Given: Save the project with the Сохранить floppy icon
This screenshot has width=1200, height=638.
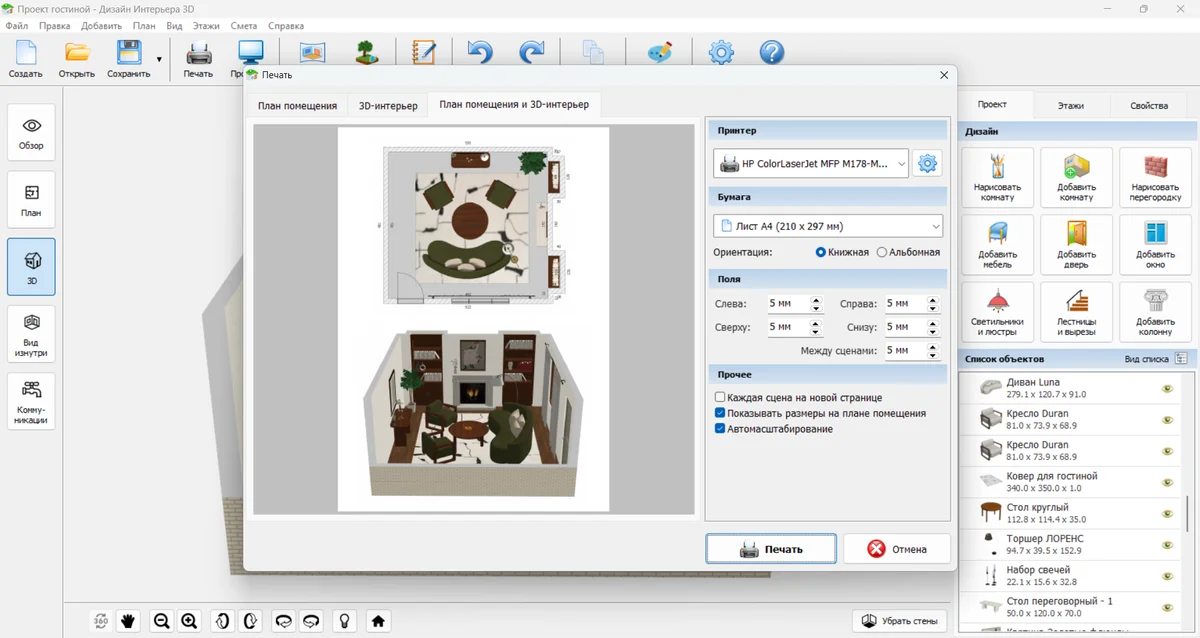Looking at the screenshot, I should tap(128, 59).
